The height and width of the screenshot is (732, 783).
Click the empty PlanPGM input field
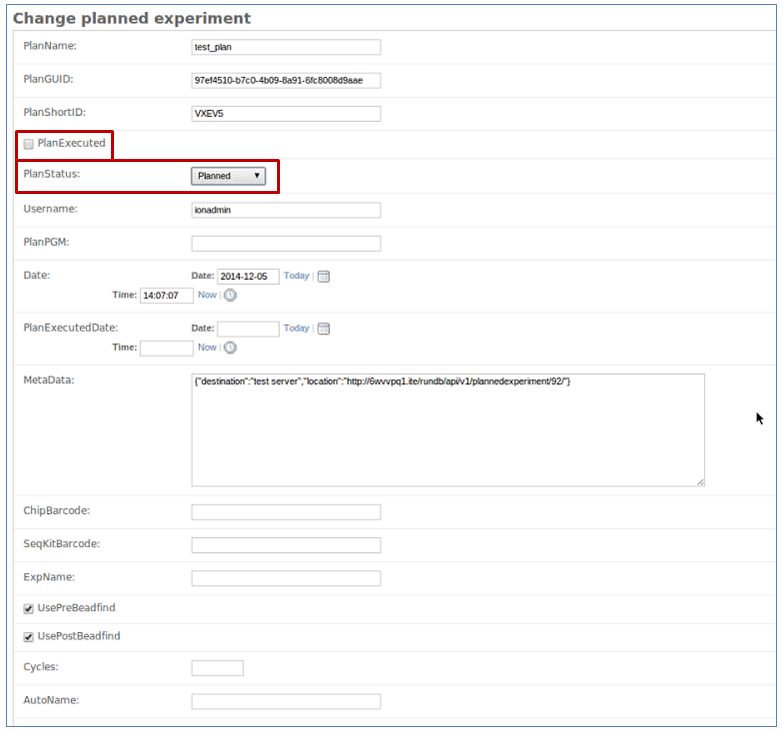click(x=286, y=244)
